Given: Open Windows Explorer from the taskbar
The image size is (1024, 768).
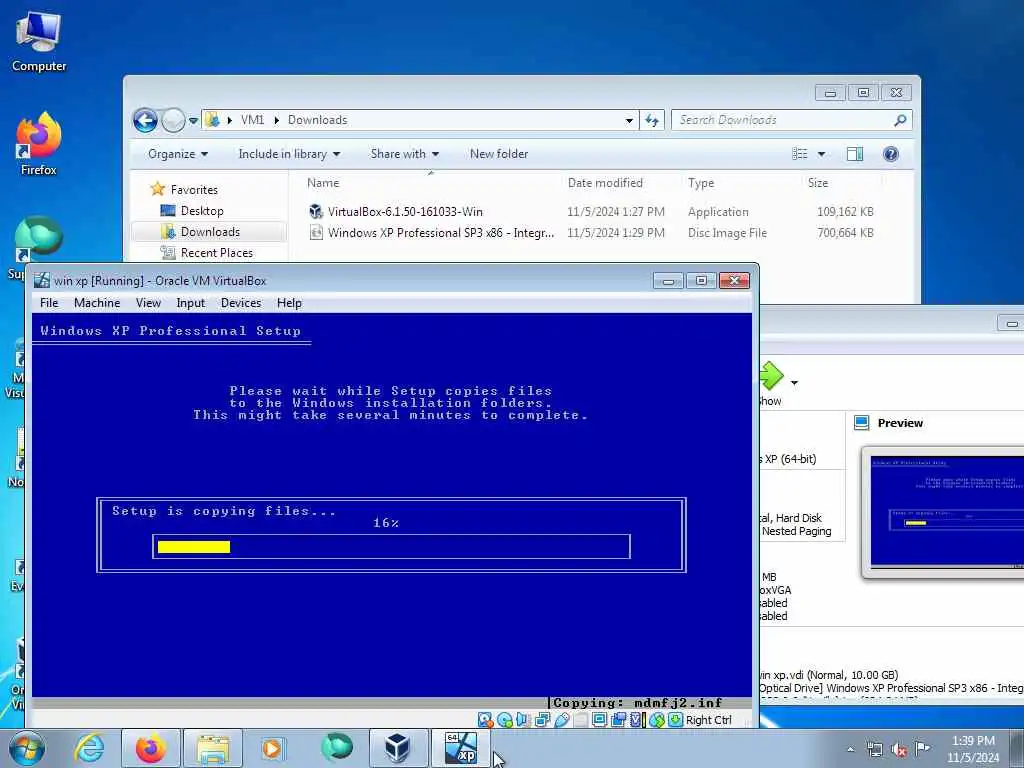Looking at the screenshot, I should (213, 748).
